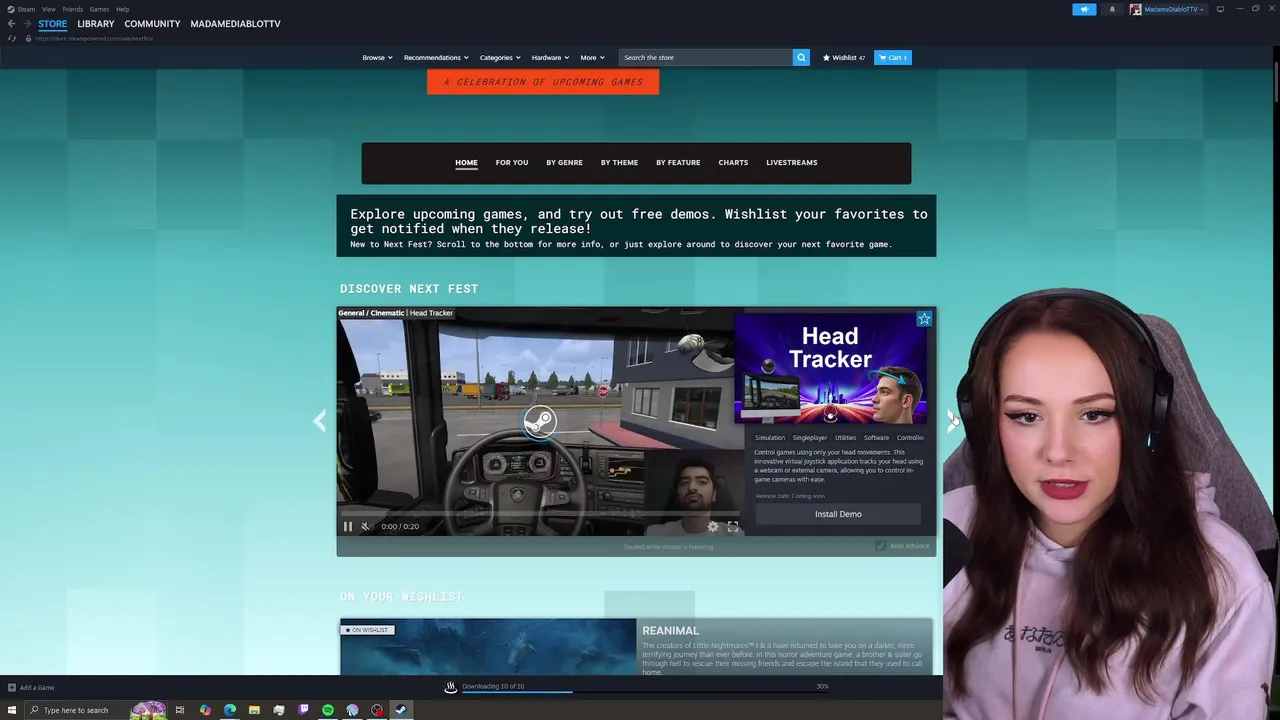This screenshot has width=1280, height=720.
Task: Go to previous featured game arrow
Action: click(320, 421)
